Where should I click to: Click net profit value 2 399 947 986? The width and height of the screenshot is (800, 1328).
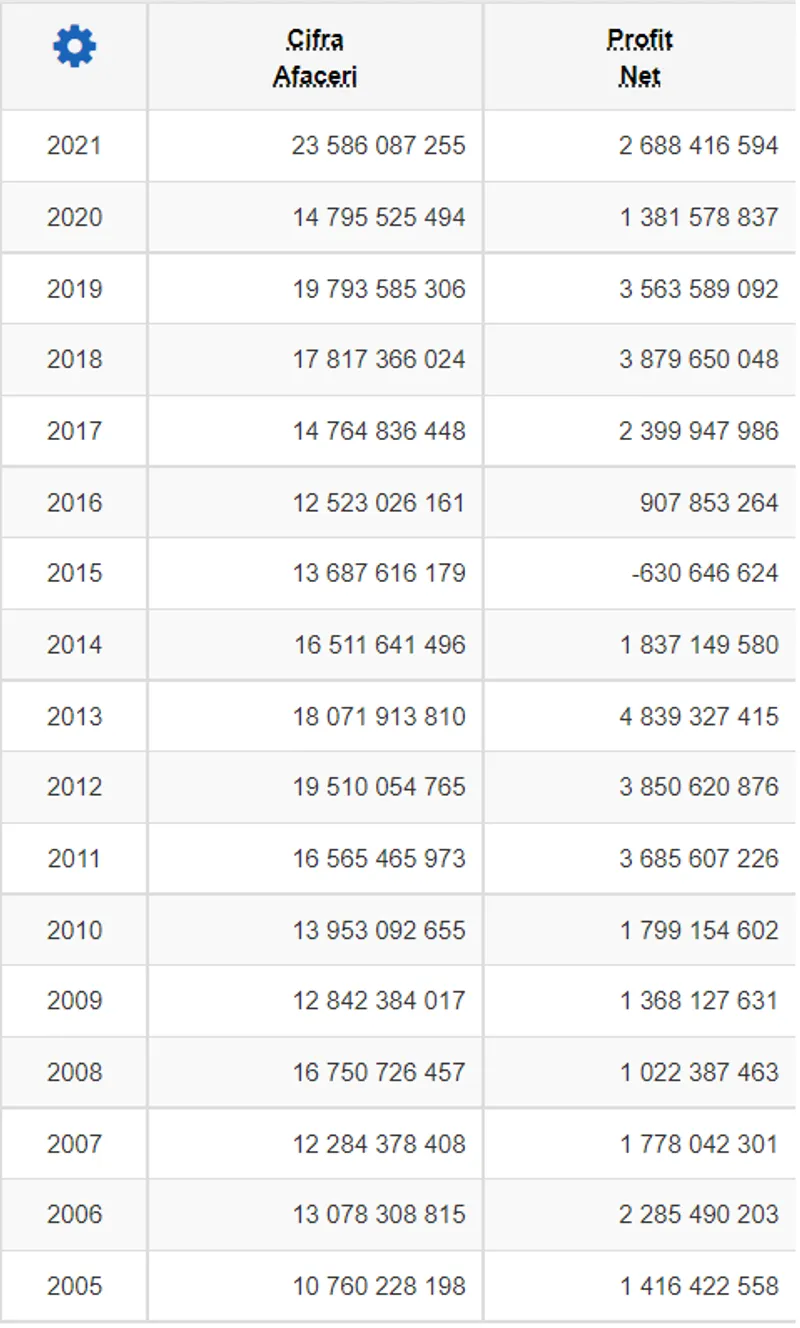coord(698,431)
